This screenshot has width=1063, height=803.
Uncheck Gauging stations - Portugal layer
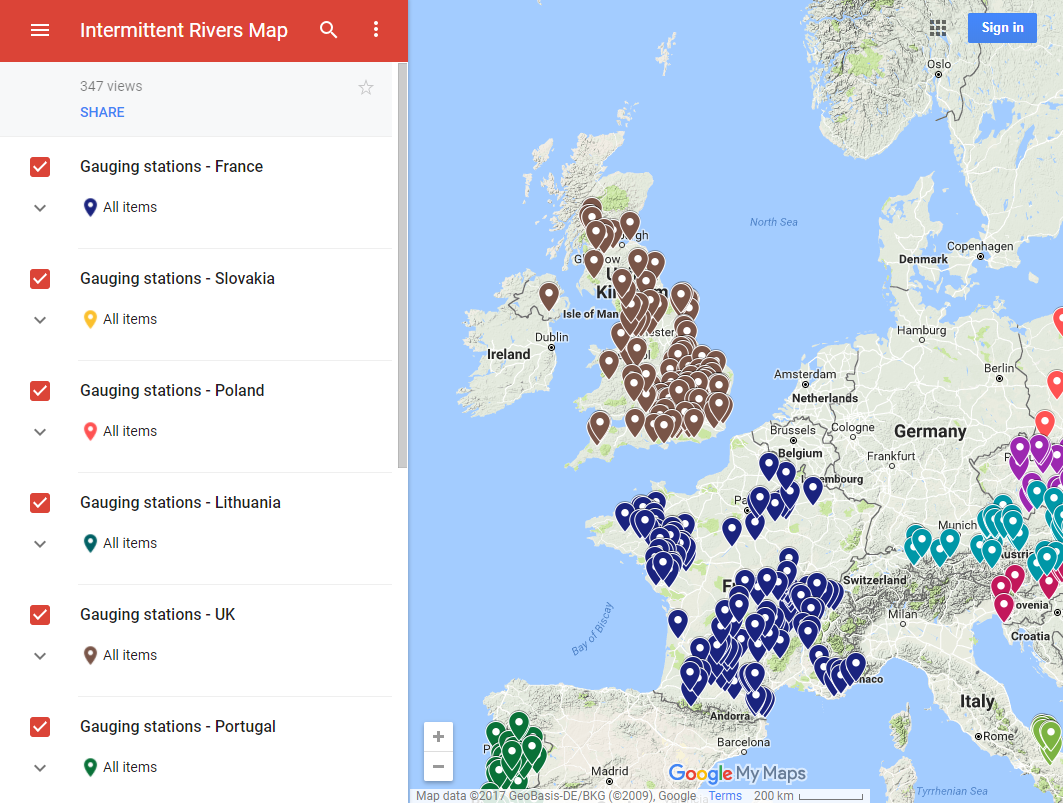tap(40, 726)
